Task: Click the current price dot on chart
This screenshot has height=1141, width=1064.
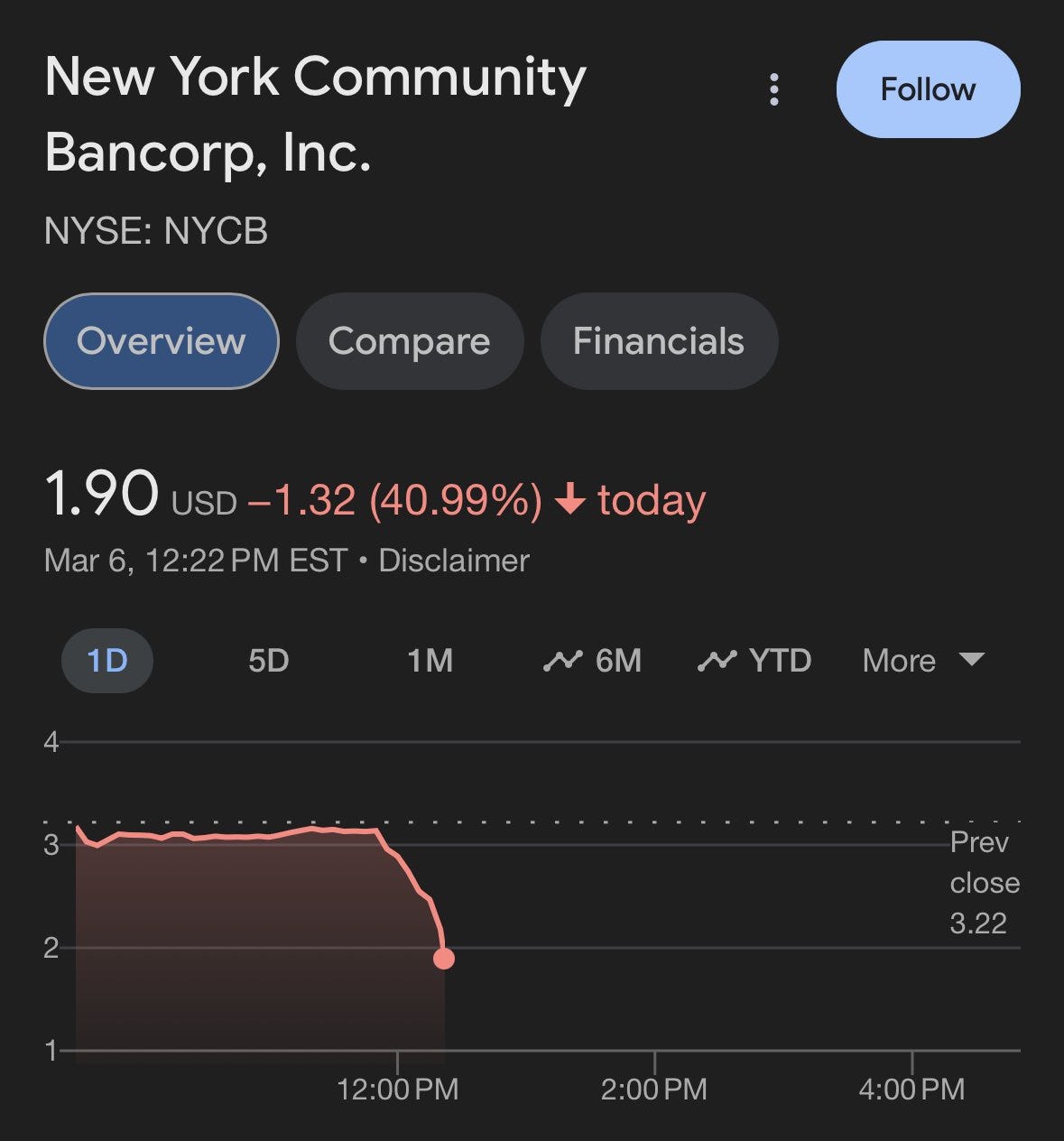Action: click(443, 959)
